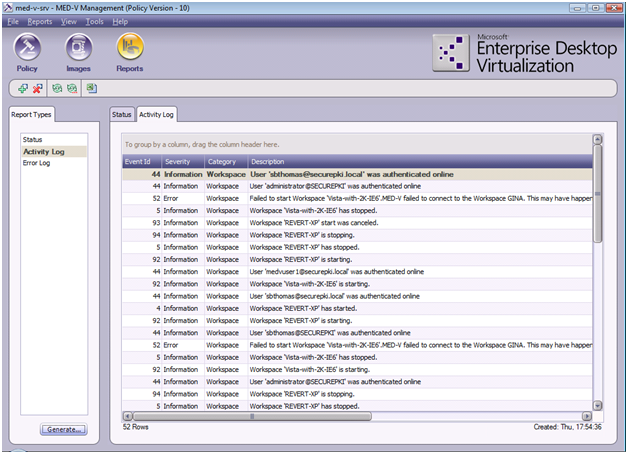Minimize the MED-V Management window
The image size is (628, 454).
578,8
